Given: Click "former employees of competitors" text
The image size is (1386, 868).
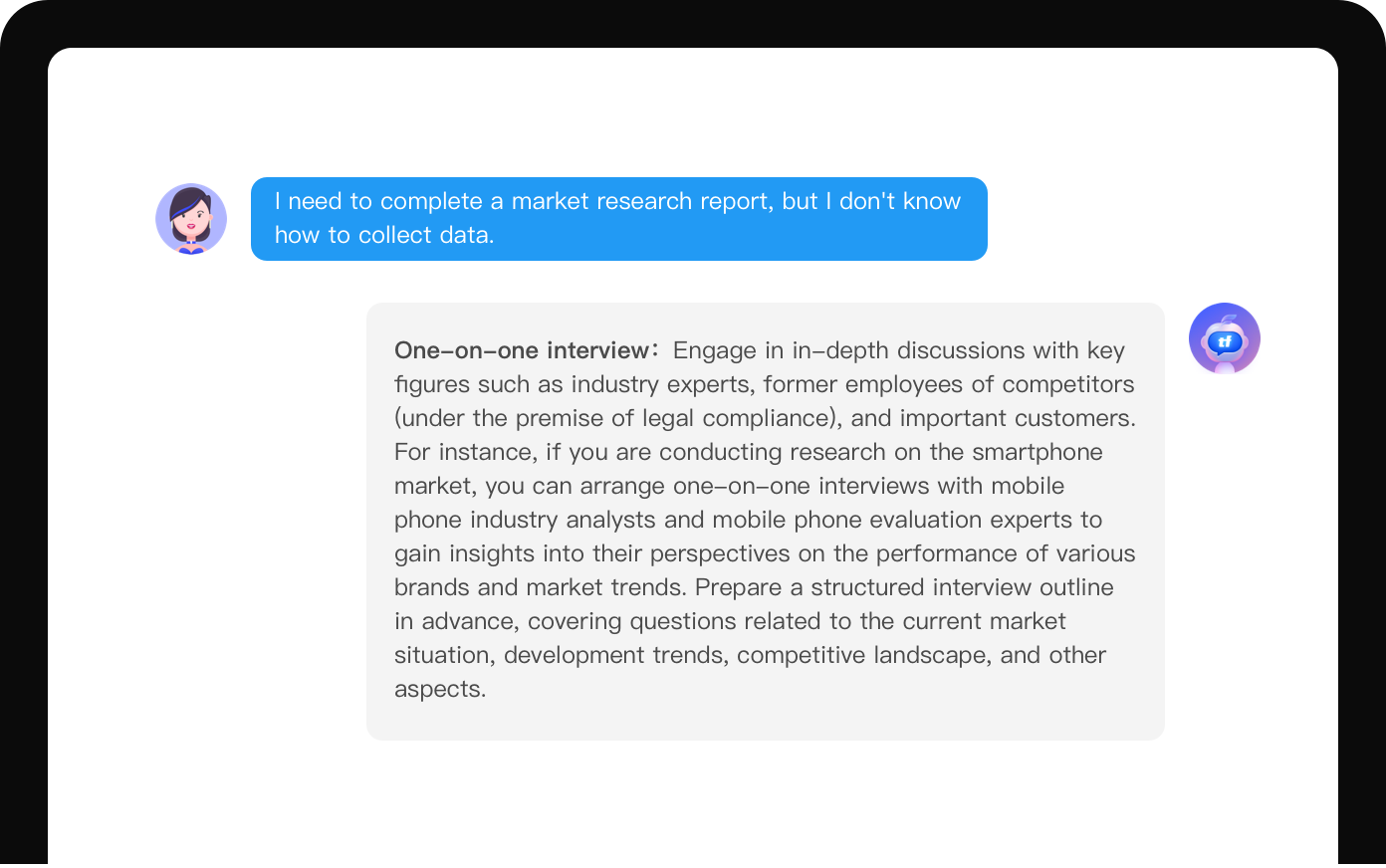Looking at the screenshot, I should 949,384.
